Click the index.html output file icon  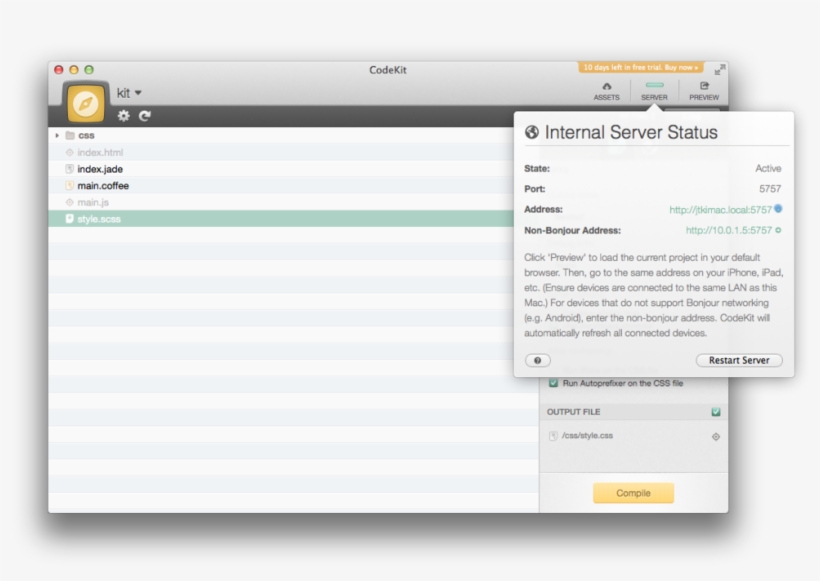70,152
